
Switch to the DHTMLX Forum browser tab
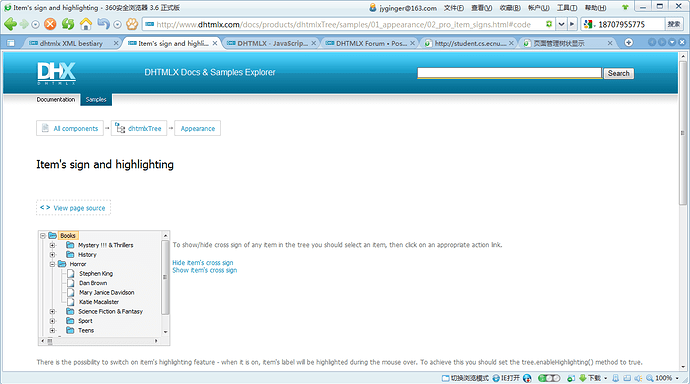click(x=371, y=43)
